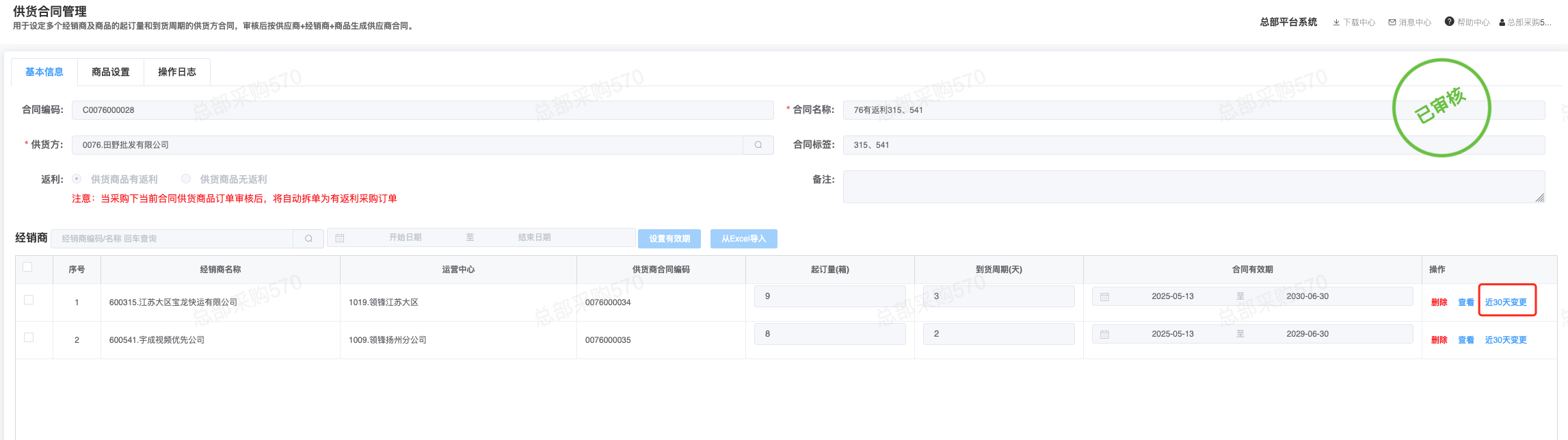Click the 合同有效期 column header

[x=1253, y=270]
